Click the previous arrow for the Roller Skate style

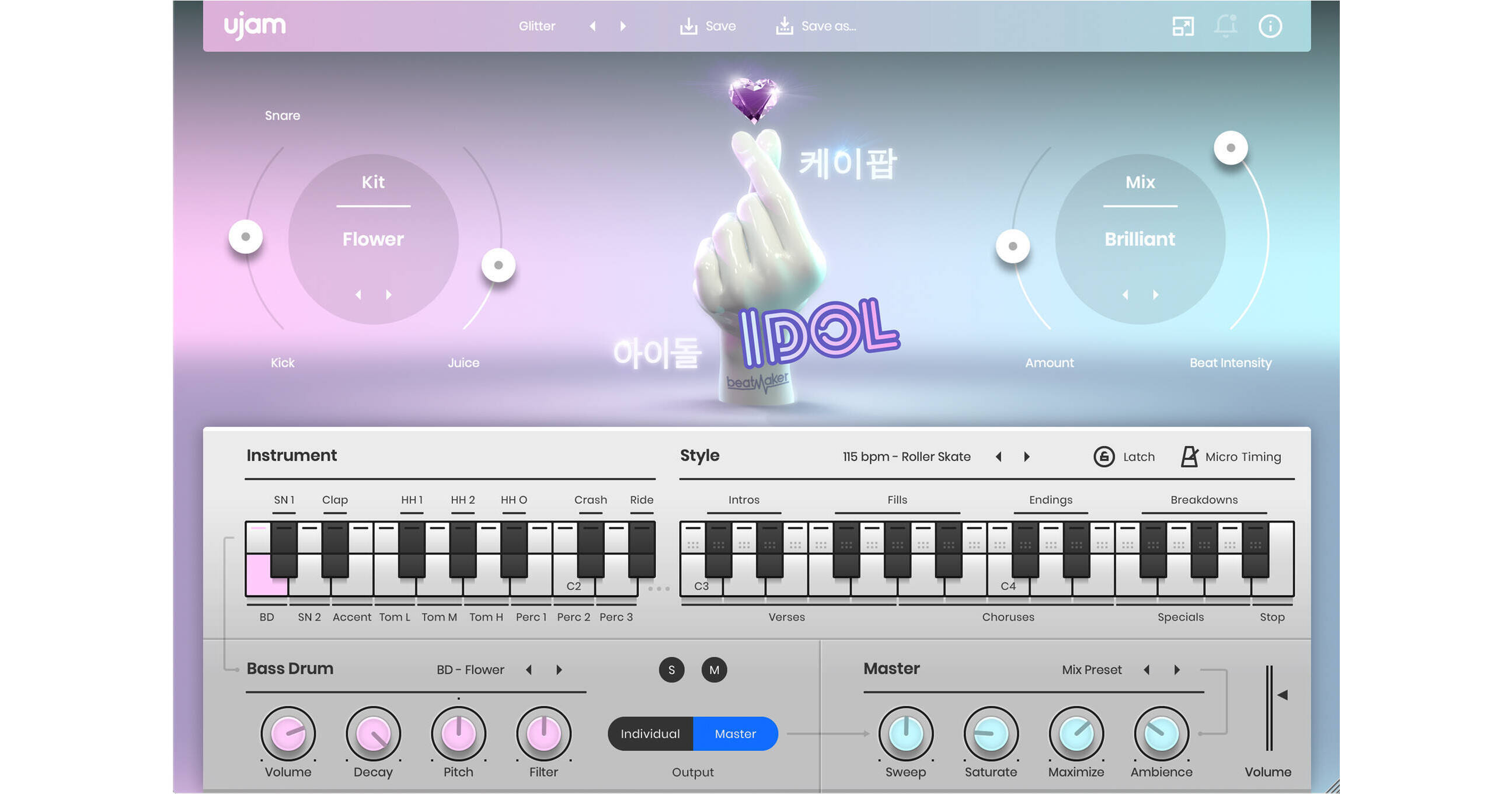tap(998, 457)
